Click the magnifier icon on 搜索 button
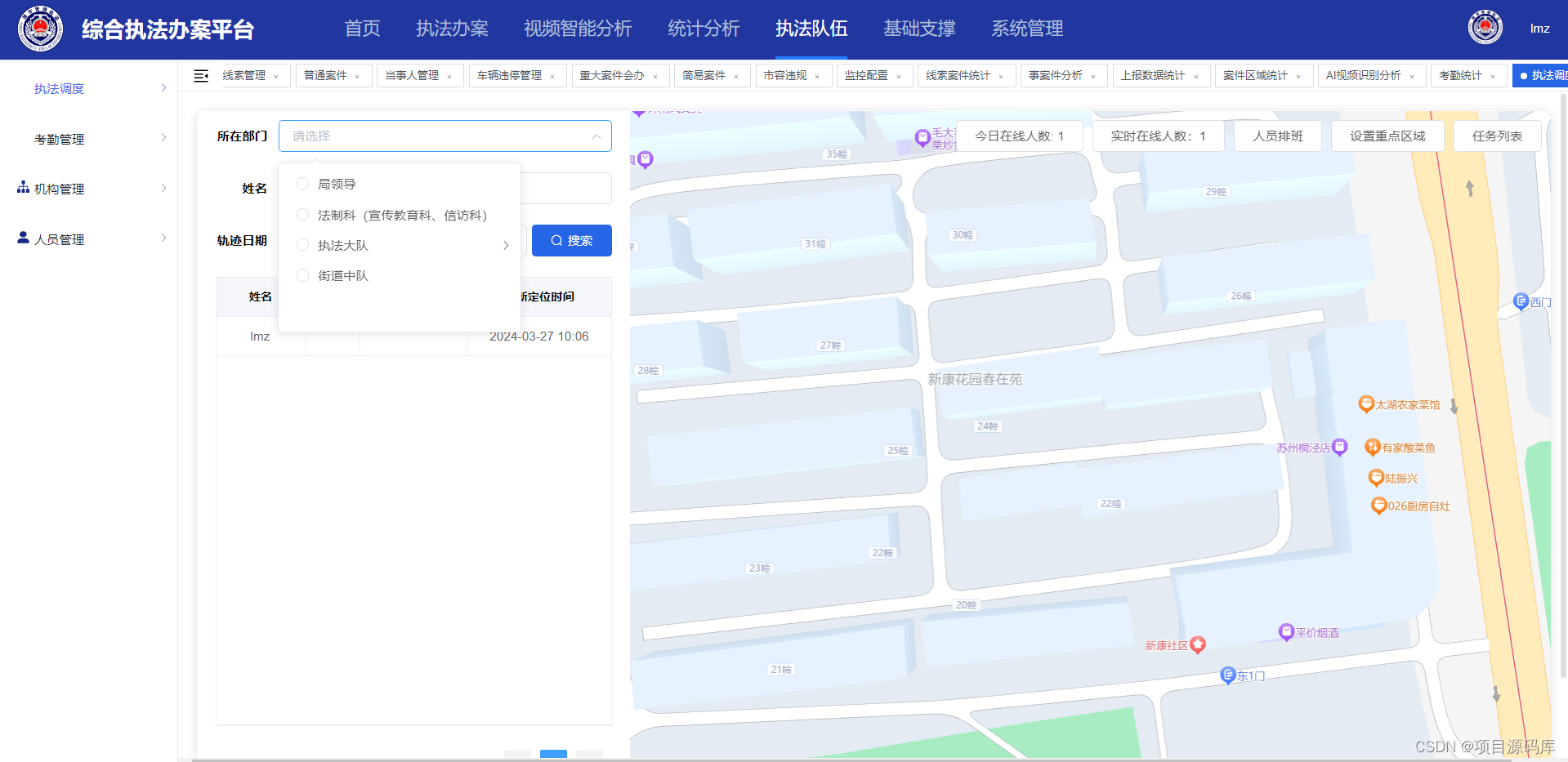The image size is (1568, 762). pyautogui.click(x=555, y=240)
